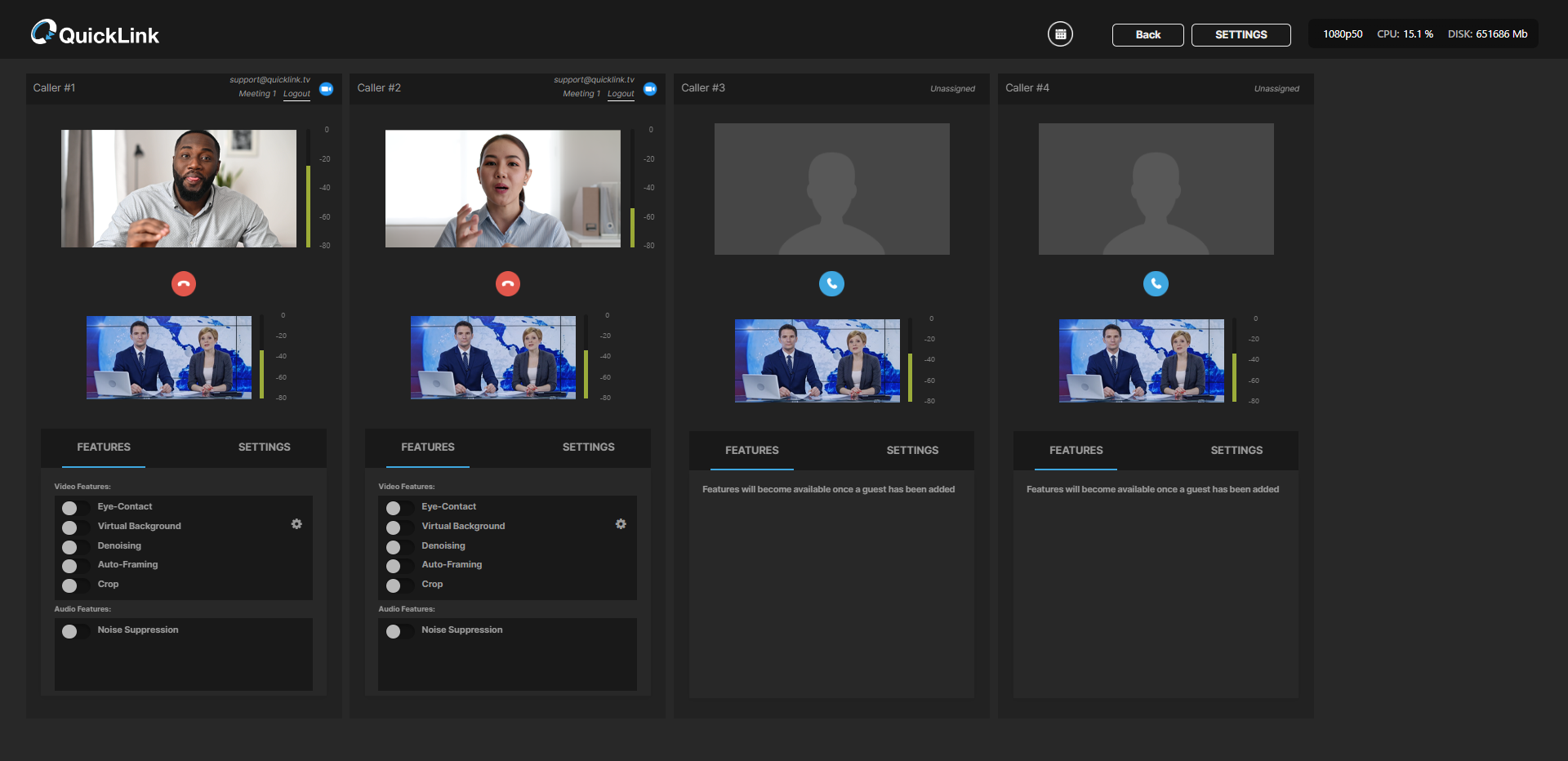Start a call on Caller #3

pos(831,283)
